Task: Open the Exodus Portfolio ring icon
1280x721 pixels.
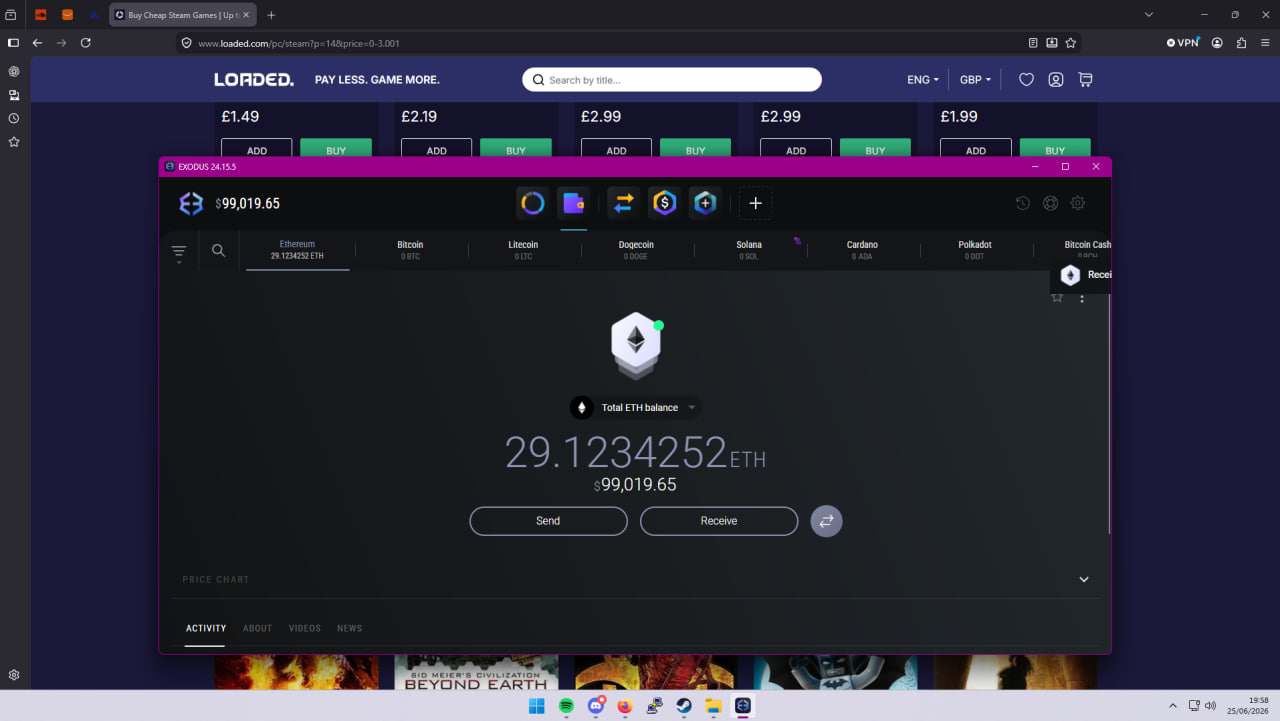Action: click(533, 203)
